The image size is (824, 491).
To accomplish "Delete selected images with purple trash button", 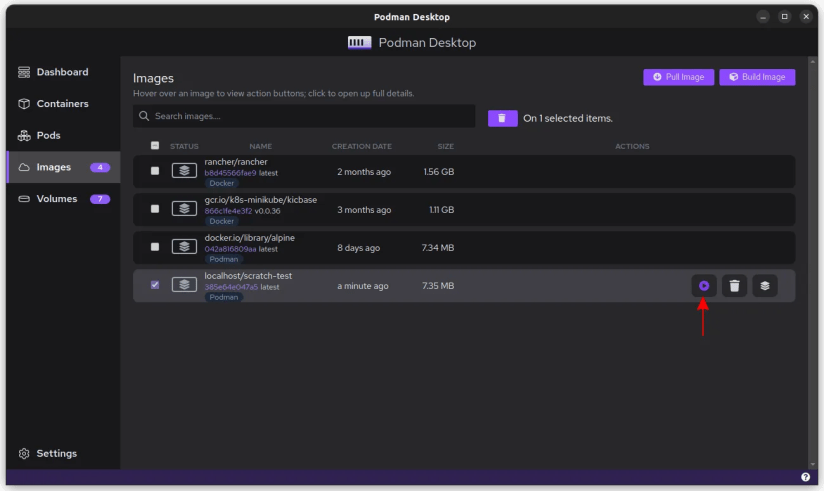I will (502, 118).
